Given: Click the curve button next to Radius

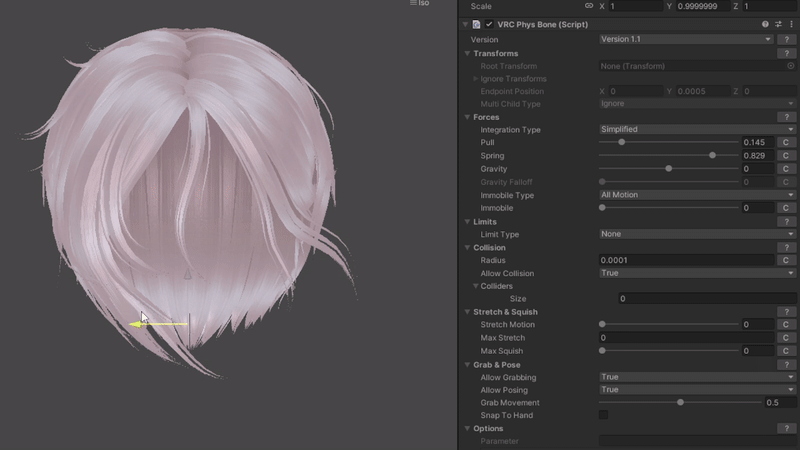Looking at the screenshot, I should pos(786,260).
